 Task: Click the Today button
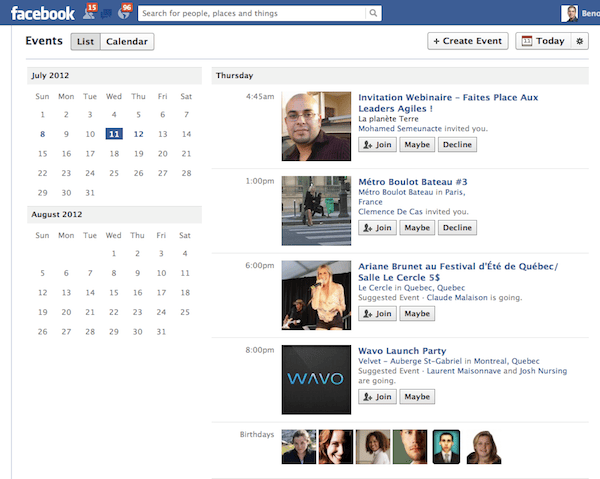pyautogui.click(x=543, y=41)
